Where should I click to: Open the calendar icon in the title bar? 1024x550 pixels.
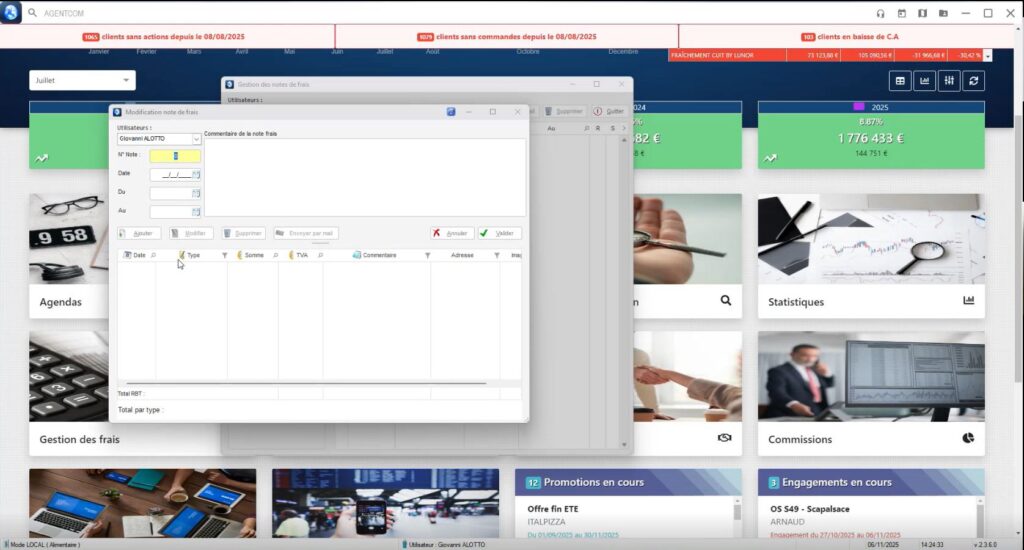click(901, 14)
